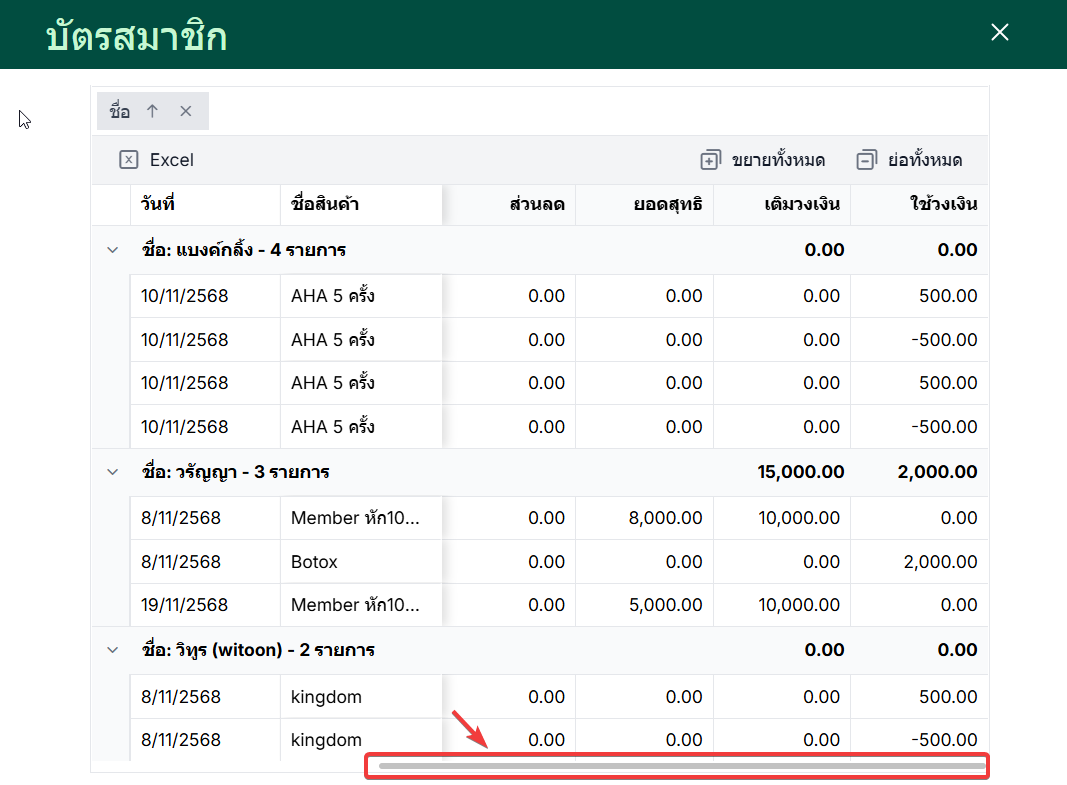The height and width of the screenshot is (785, 1067).
Task: Click the เติมวงเงิน column header
Action: click(x=800, y=205)
